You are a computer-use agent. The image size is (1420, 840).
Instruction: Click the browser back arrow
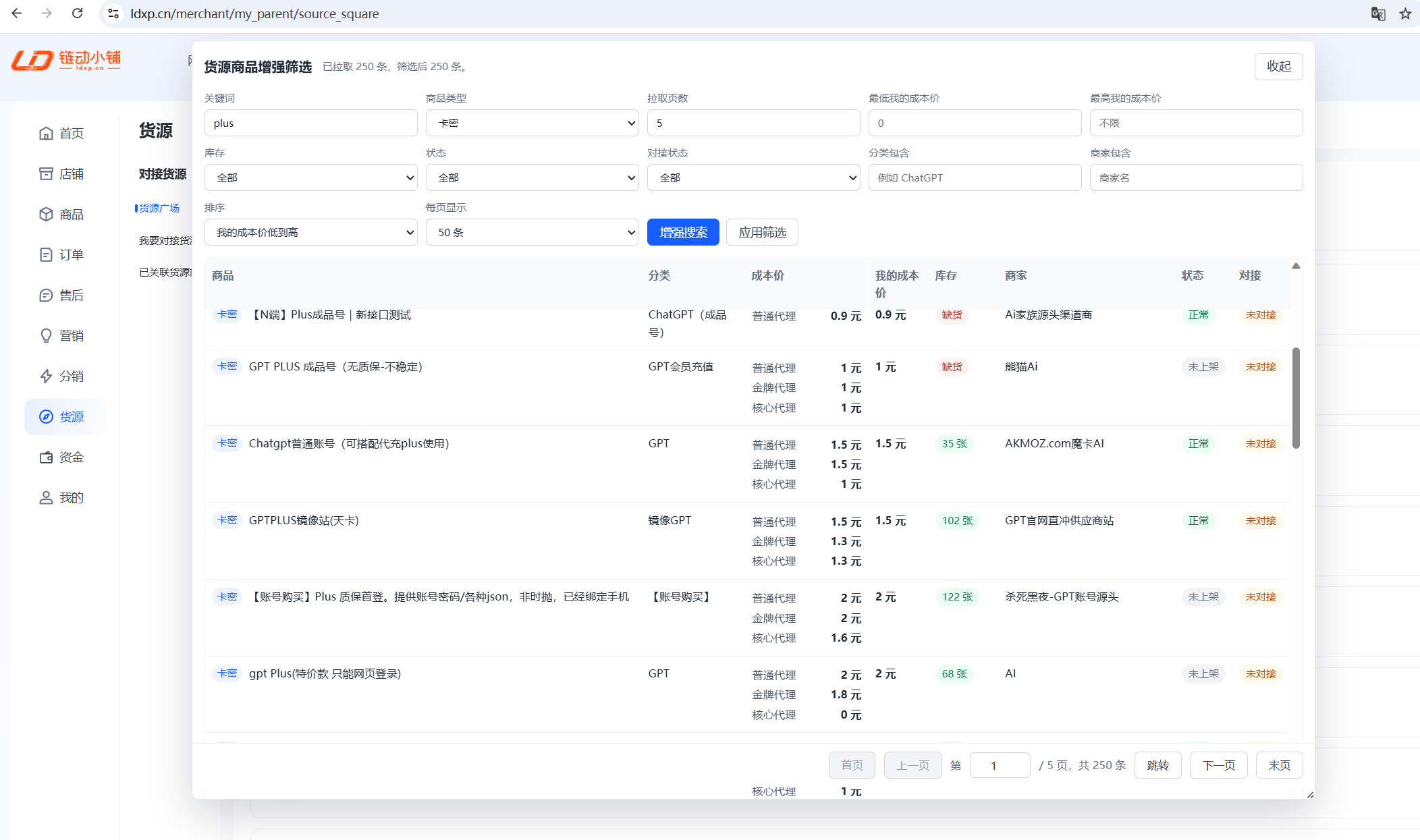(x=17, y=13)
